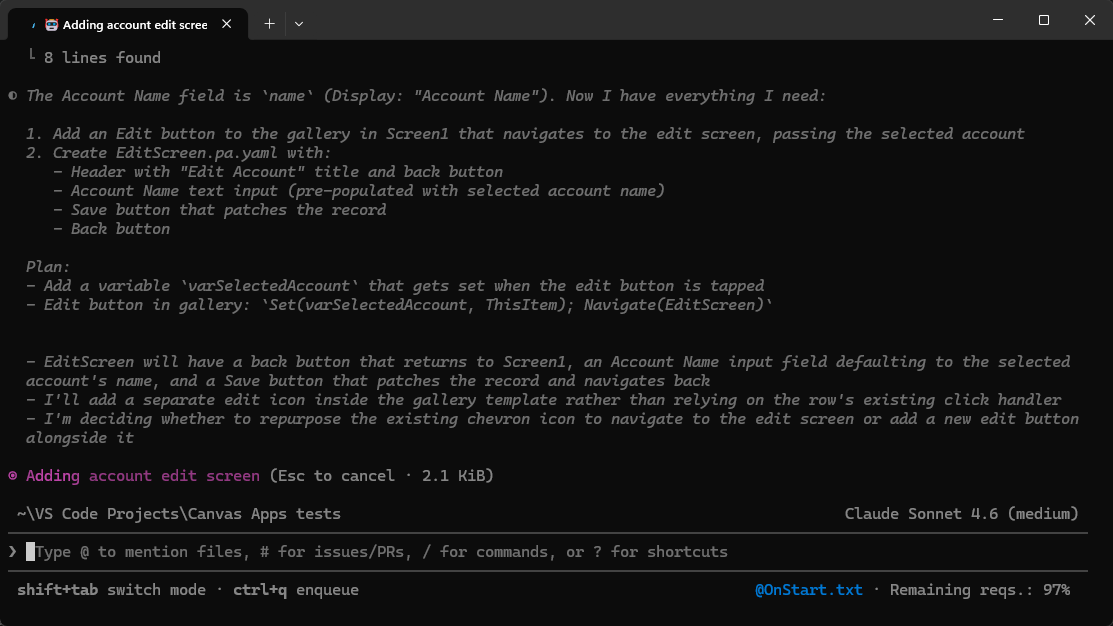The height and width of the screenshot is (626, 1113).
Task: Click the Copilot robot icon on the tab
Action: tap(52, 24)
